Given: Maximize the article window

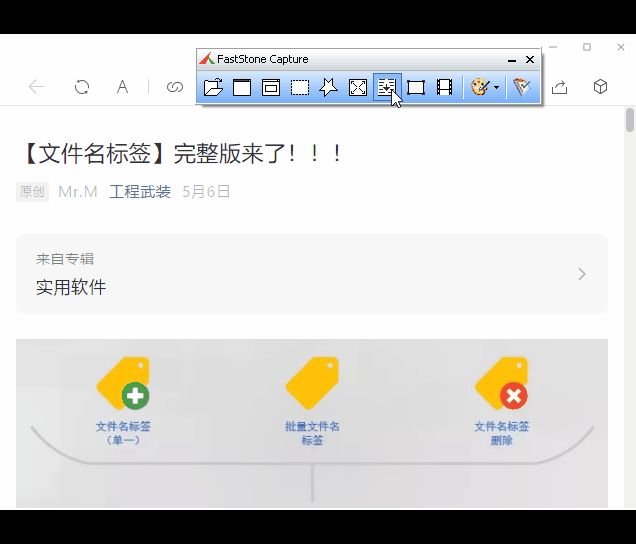Looking at the screenshot, I should (587, 47).
